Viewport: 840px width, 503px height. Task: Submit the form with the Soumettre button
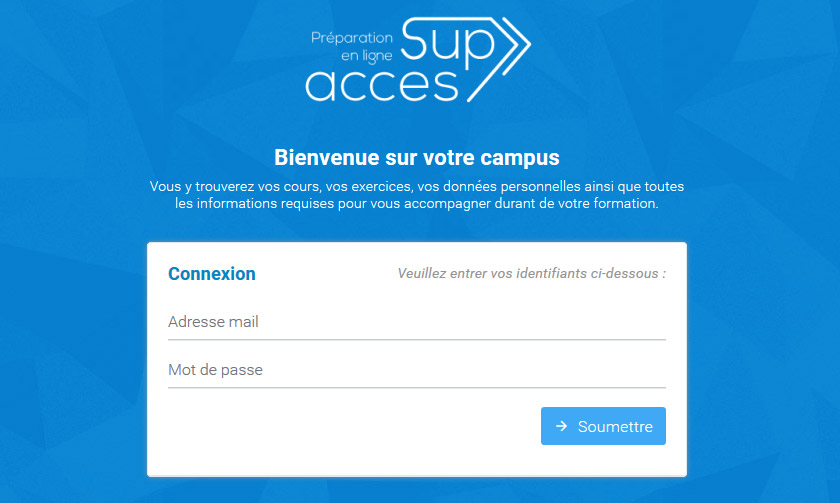point(603,426)
